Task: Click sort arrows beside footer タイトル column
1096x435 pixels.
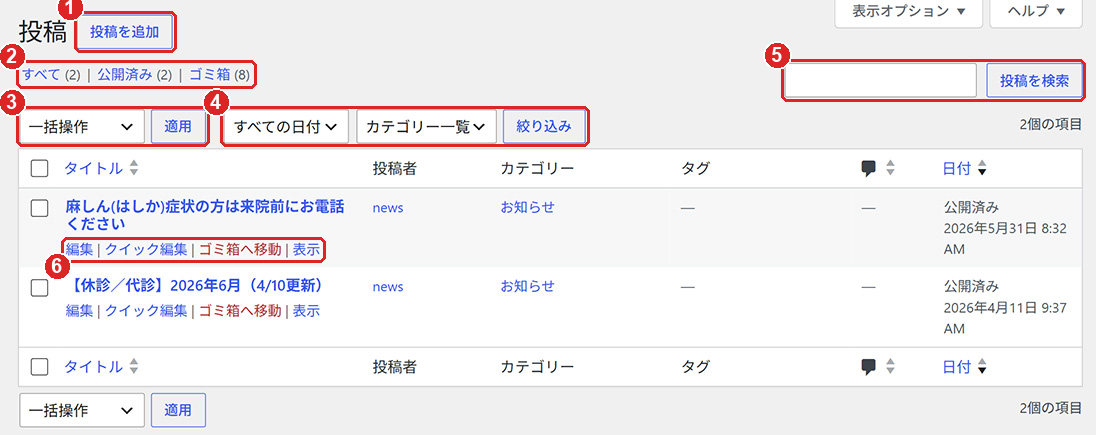Action: [134, 366]
